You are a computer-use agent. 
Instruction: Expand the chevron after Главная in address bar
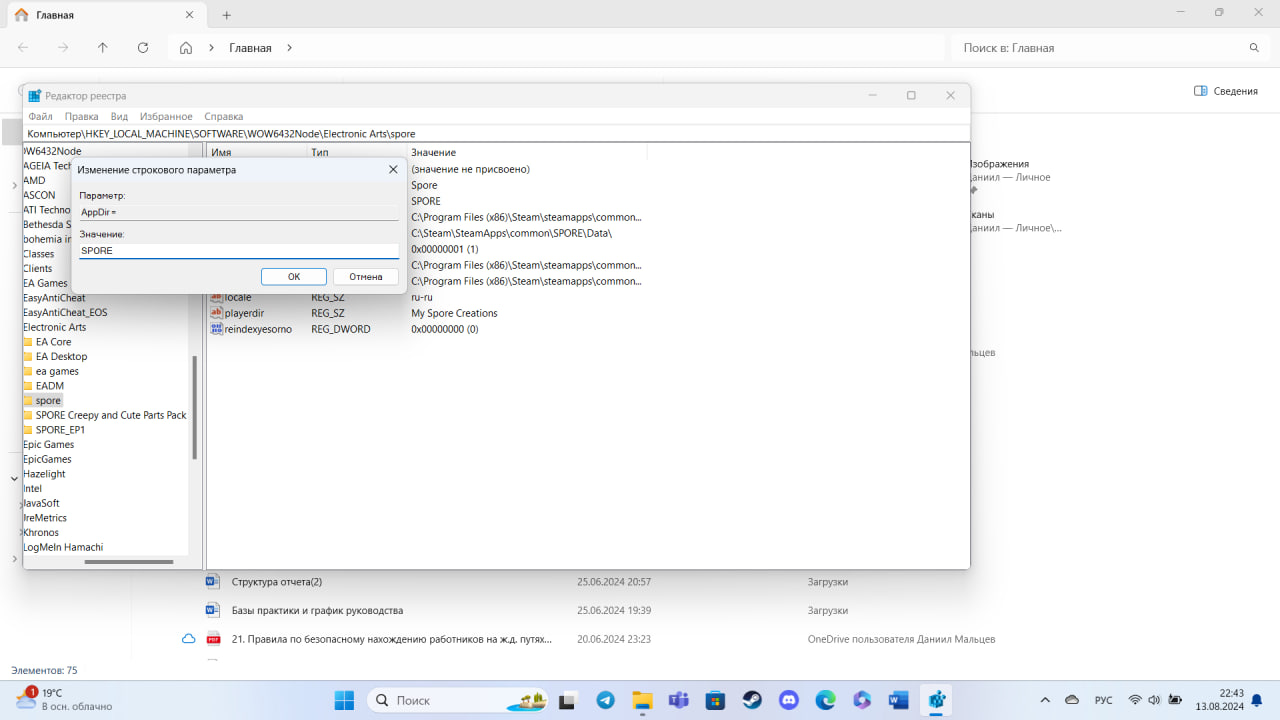[x=289, y=48]
